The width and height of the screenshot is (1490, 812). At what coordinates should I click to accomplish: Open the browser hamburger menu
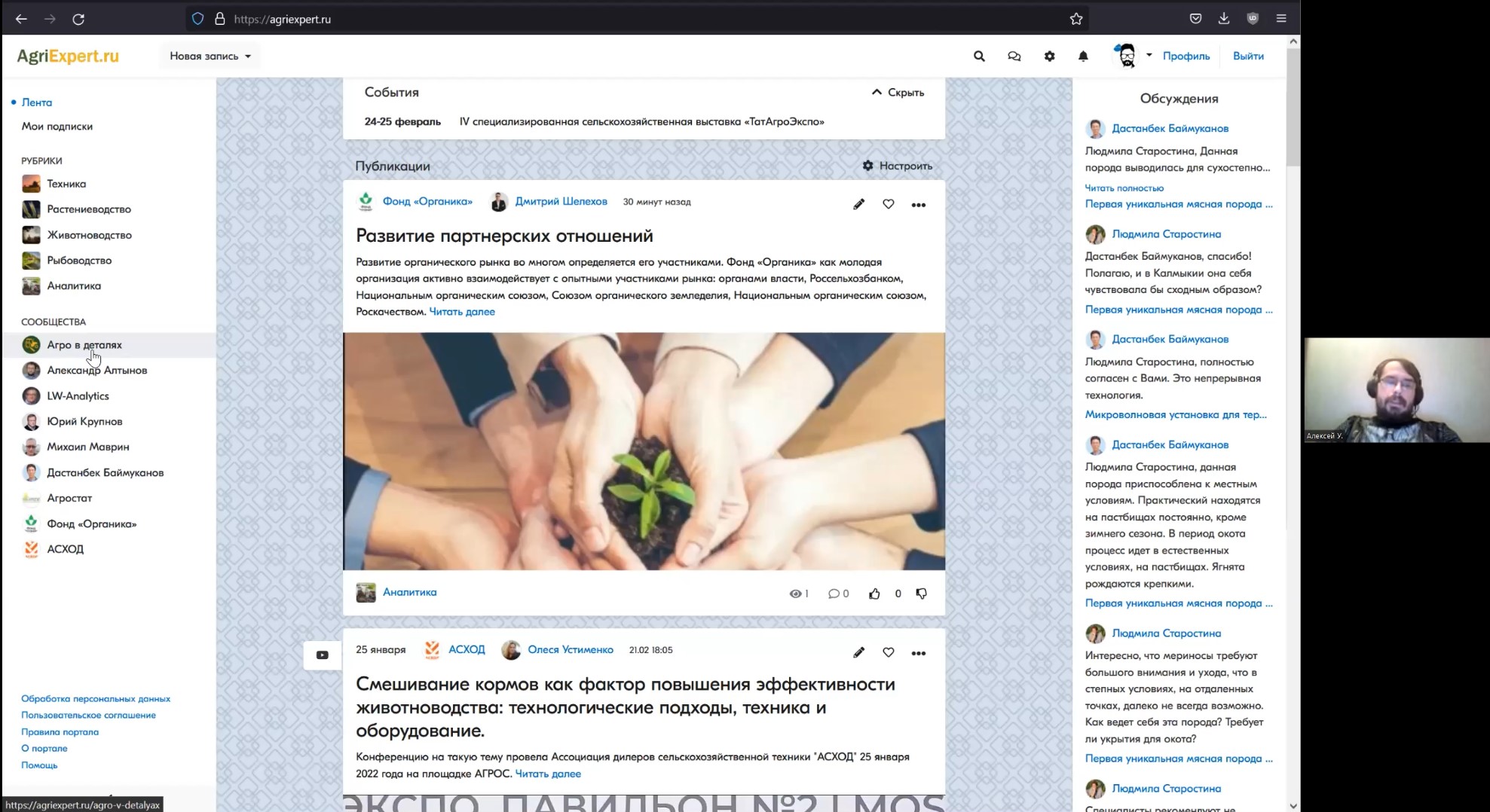(1281, 19)
